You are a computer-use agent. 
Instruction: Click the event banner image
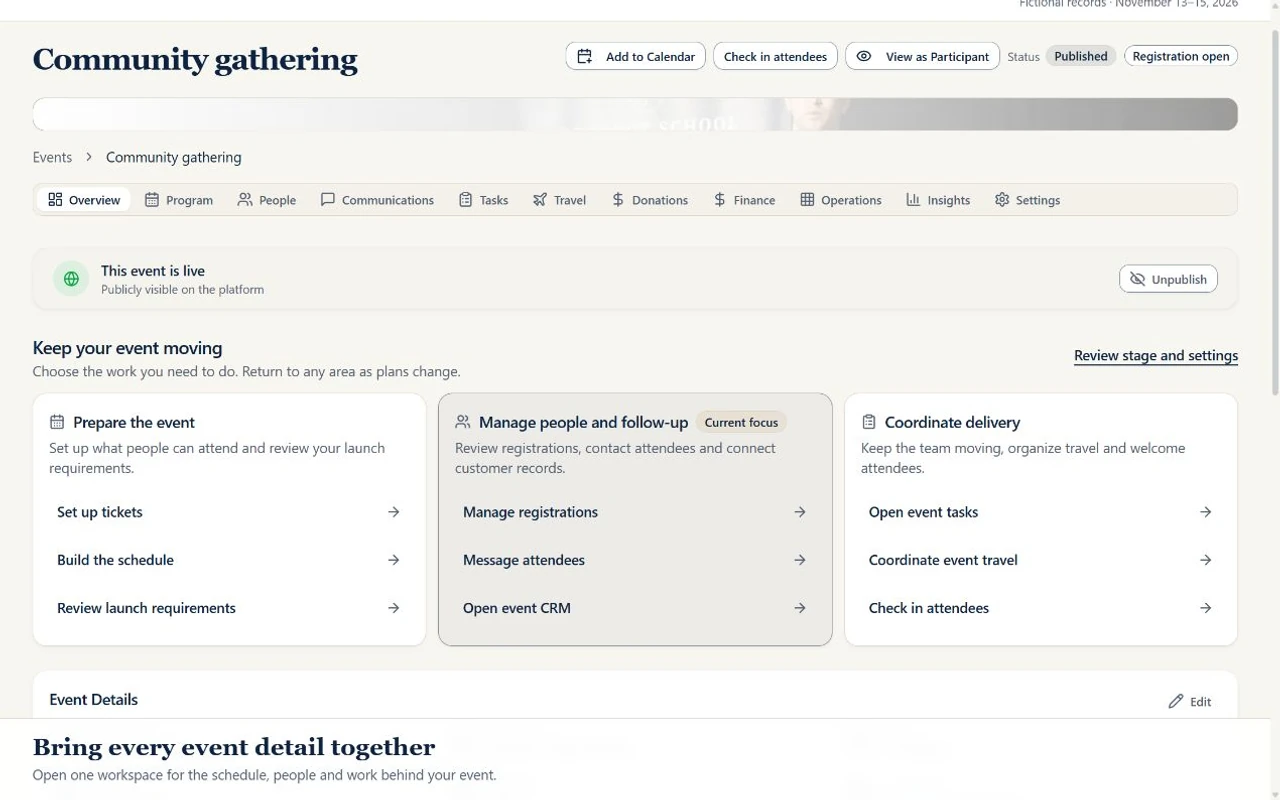pyautogui.click(x=635, y=114)
